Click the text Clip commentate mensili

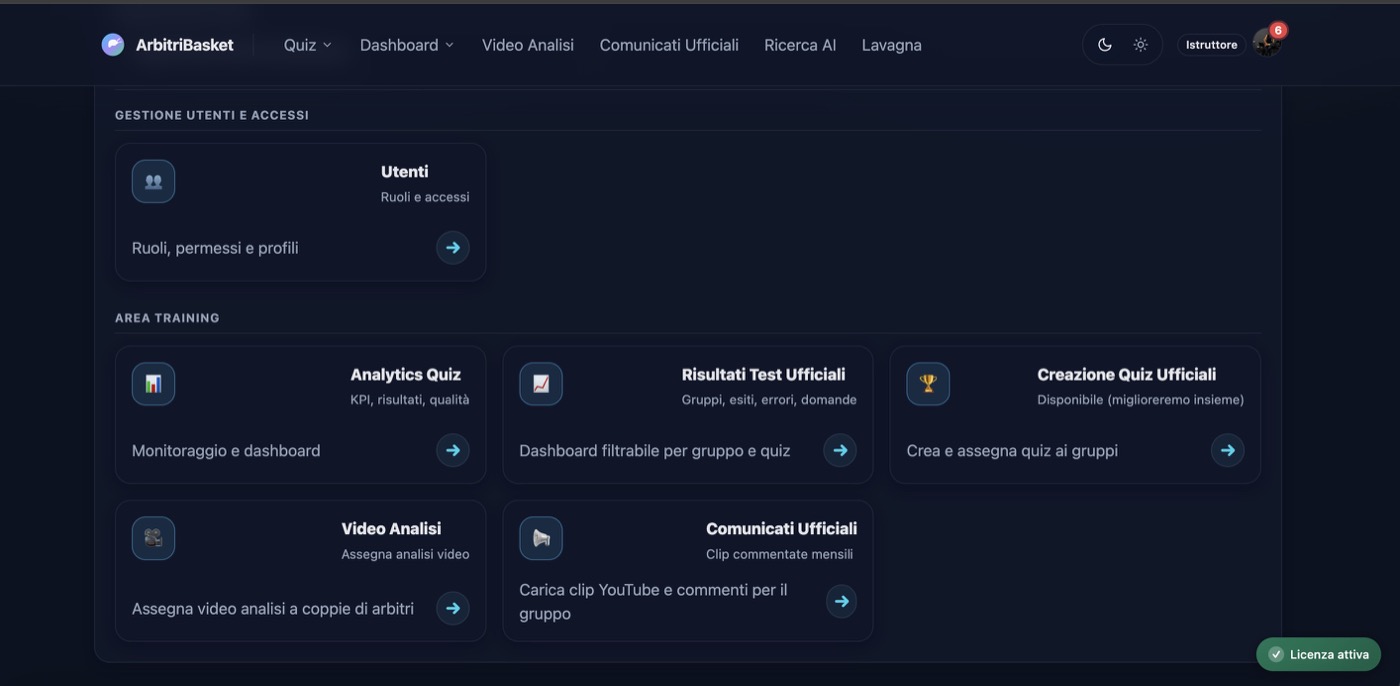click(x=780, y=554)
